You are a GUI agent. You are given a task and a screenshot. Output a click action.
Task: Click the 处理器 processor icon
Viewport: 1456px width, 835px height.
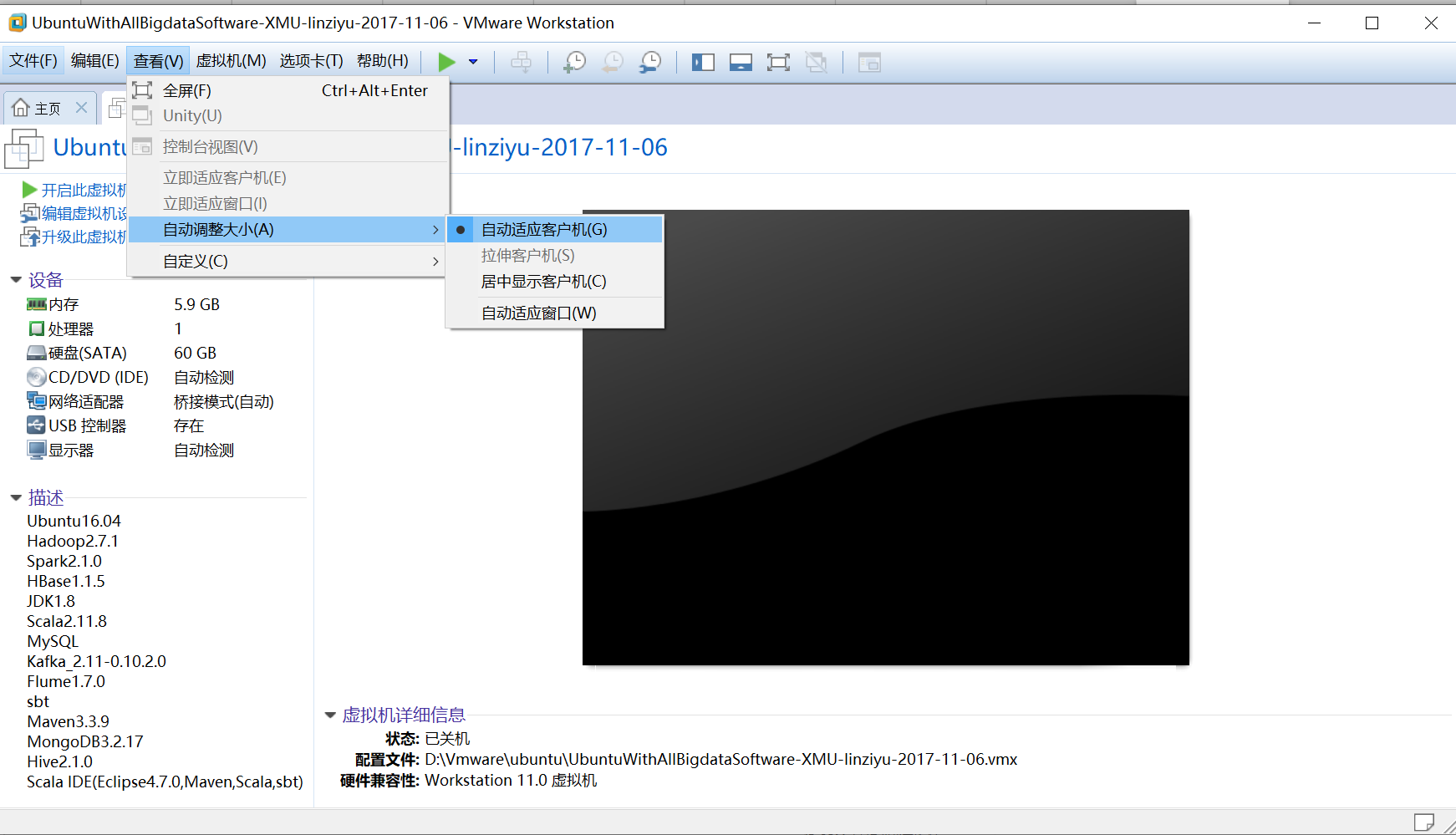(37, 328)
